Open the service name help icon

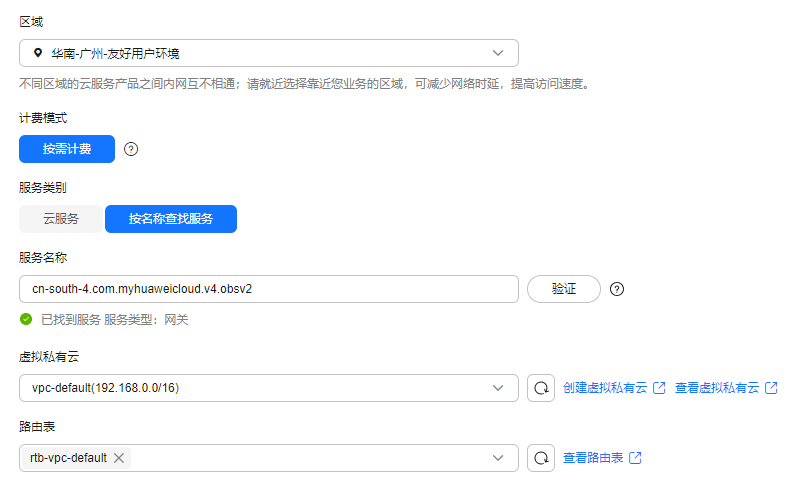pyautogui.click(x=617, y=289)
